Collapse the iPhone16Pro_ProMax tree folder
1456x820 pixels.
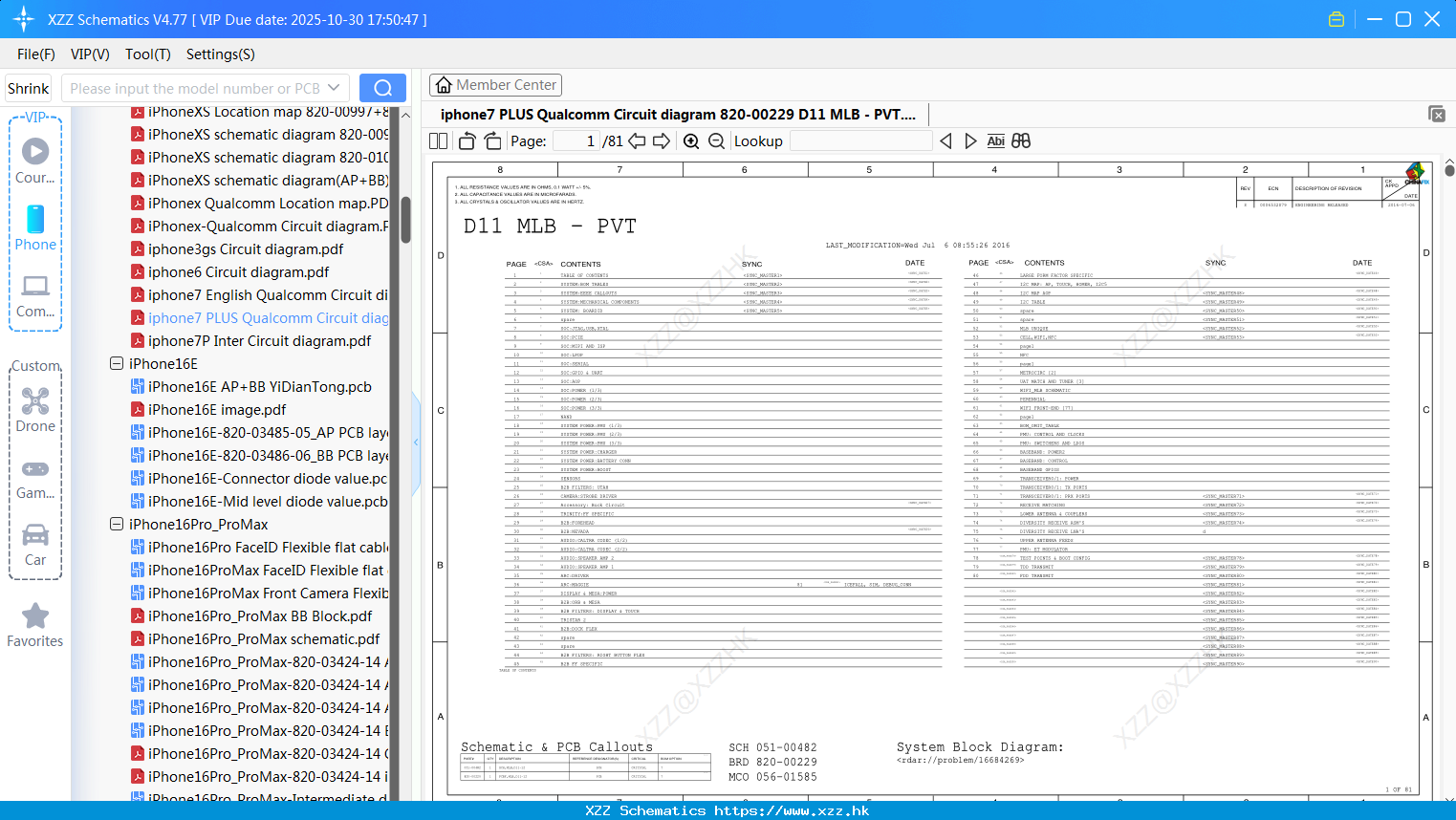click(x=117, y=524)
